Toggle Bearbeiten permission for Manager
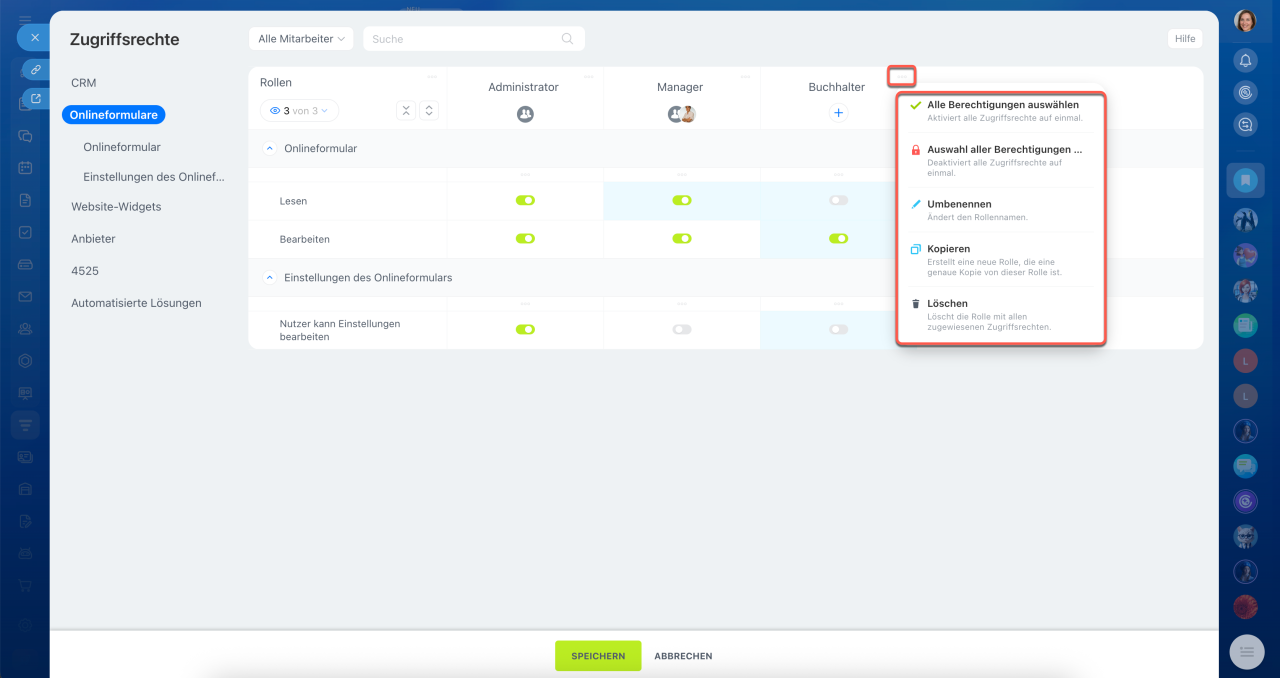This screenshot has height=678, width=1280. point(682,239)
